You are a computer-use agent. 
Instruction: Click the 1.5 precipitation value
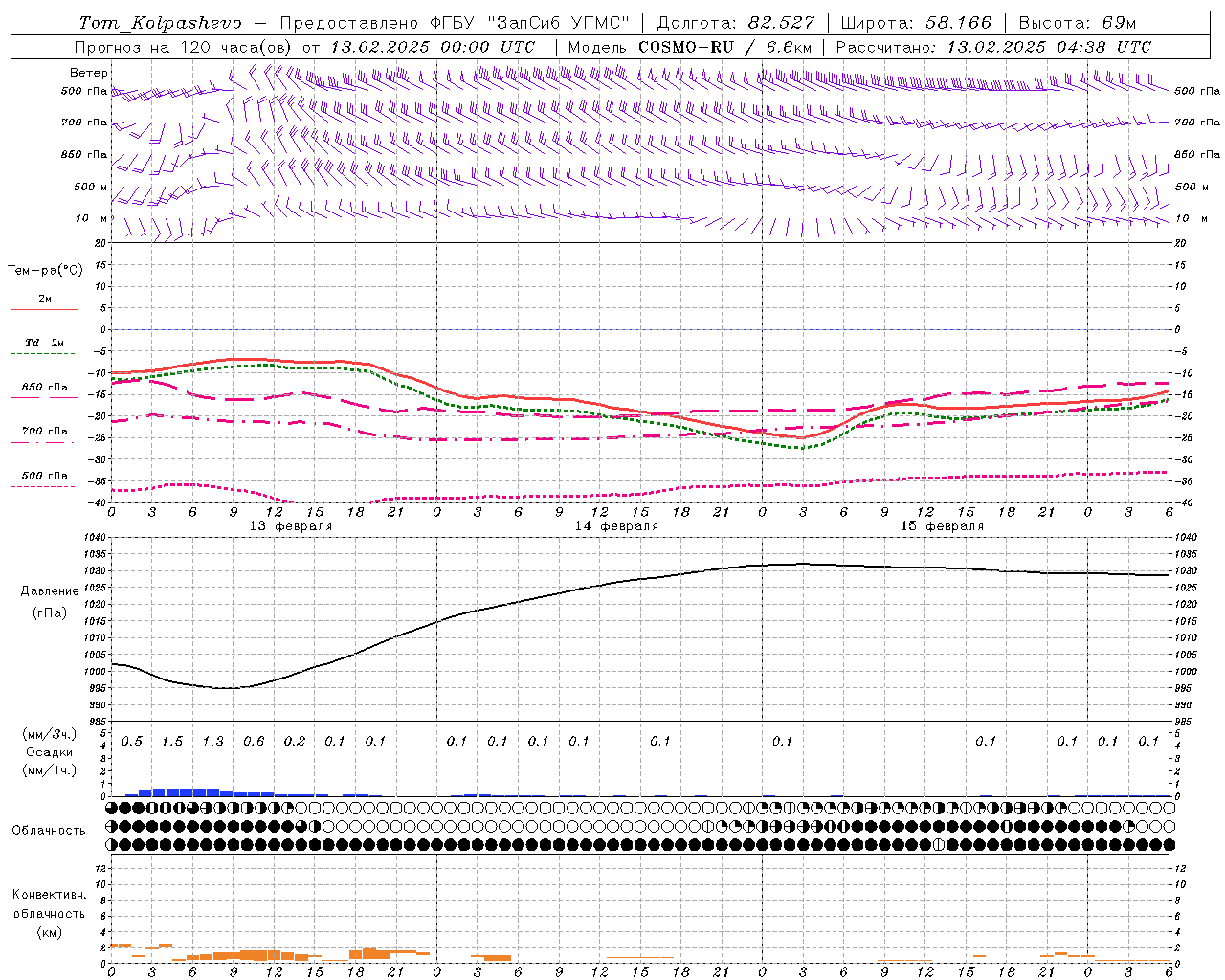pos(172,742)
